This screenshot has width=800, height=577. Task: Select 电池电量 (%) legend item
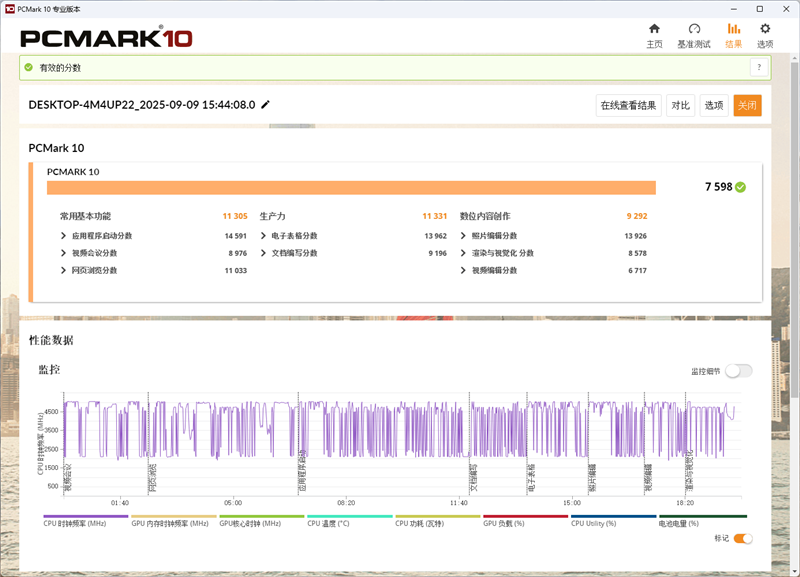(x=703, y=520)
